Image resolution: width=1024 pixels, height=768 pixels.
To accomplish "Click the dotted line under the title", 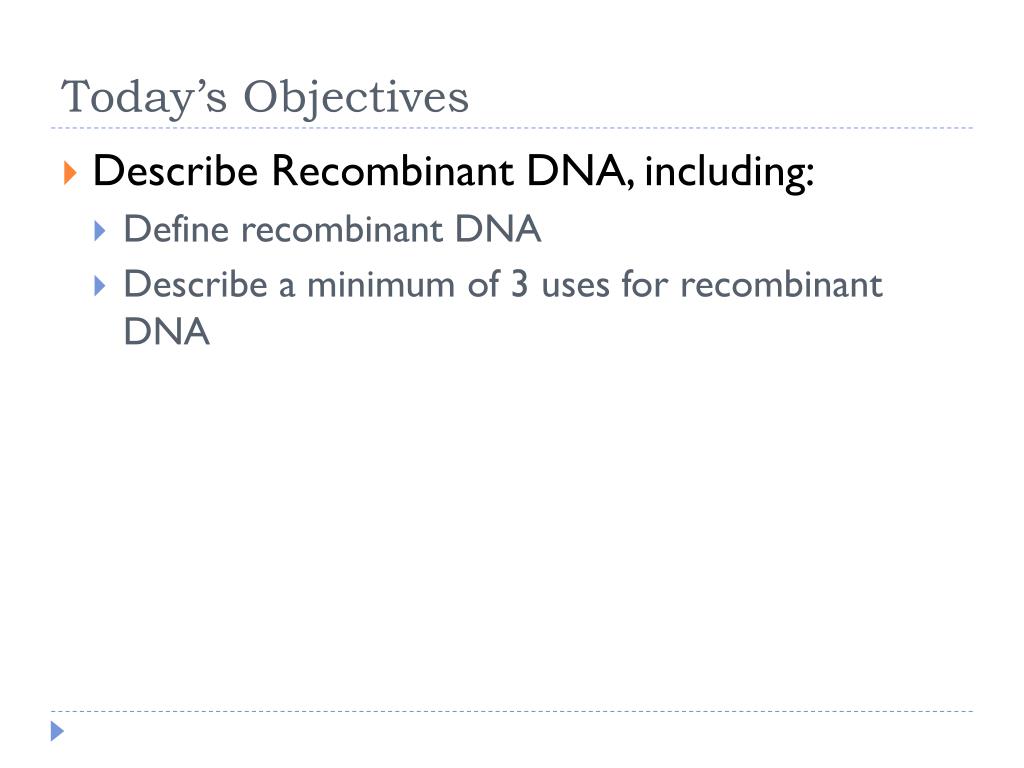I will pos(512,128).
